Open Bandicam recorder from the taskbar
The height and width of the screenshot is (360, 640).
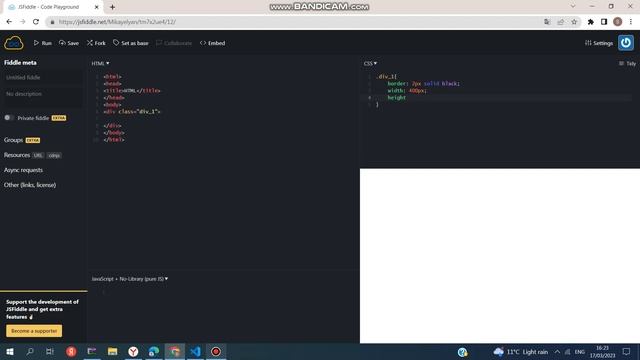[216, 351]
